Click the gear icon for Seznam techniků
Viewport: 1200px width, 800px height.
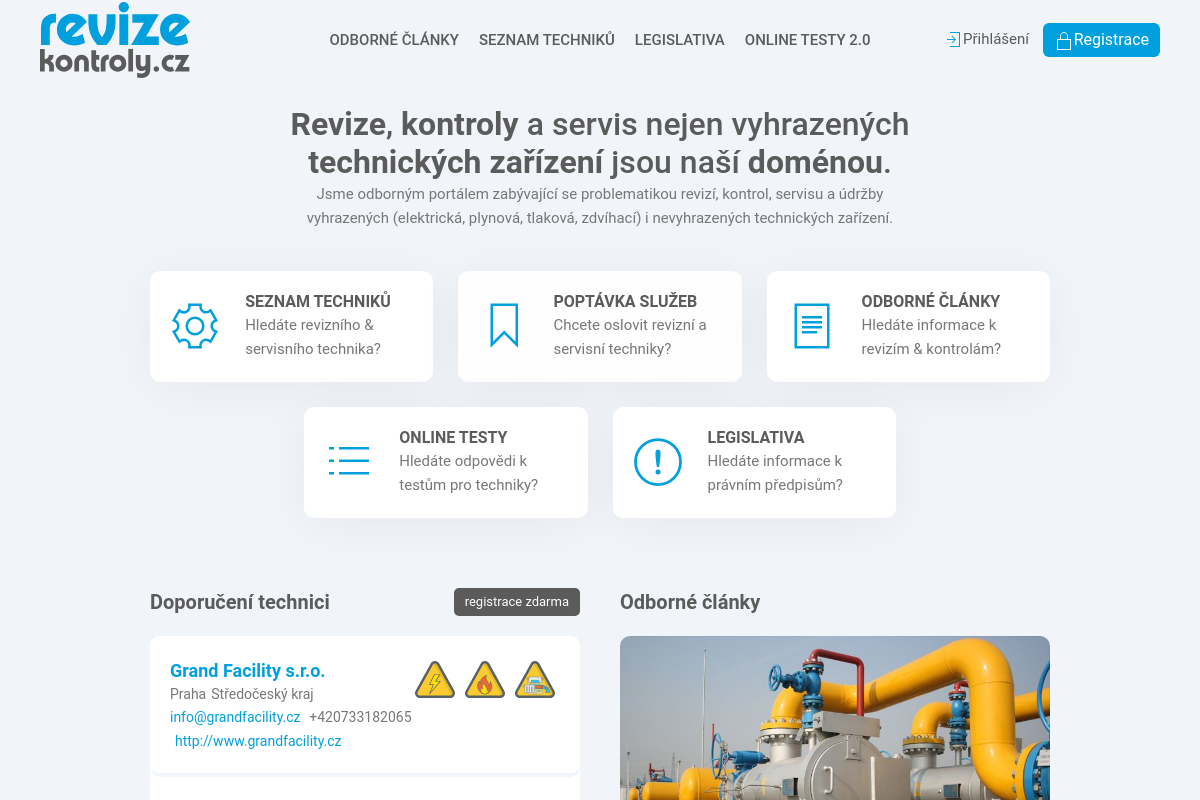tap(195, 326)
